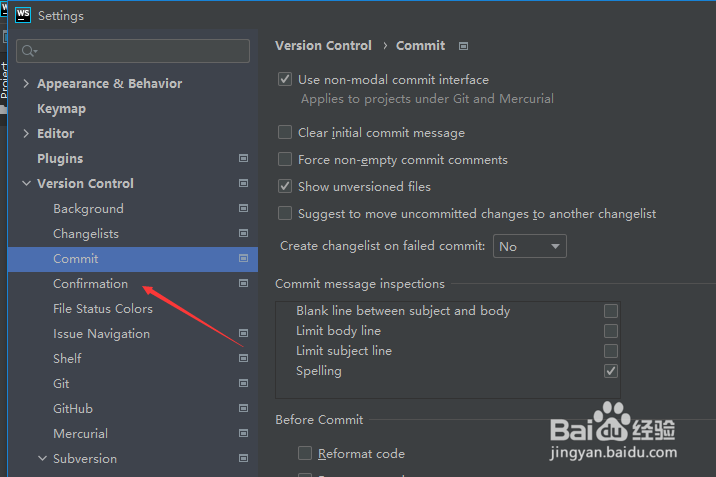This screenshot has width=716, height=477.
Task: Open the Confirmation settings page
Action: point(90,284)
